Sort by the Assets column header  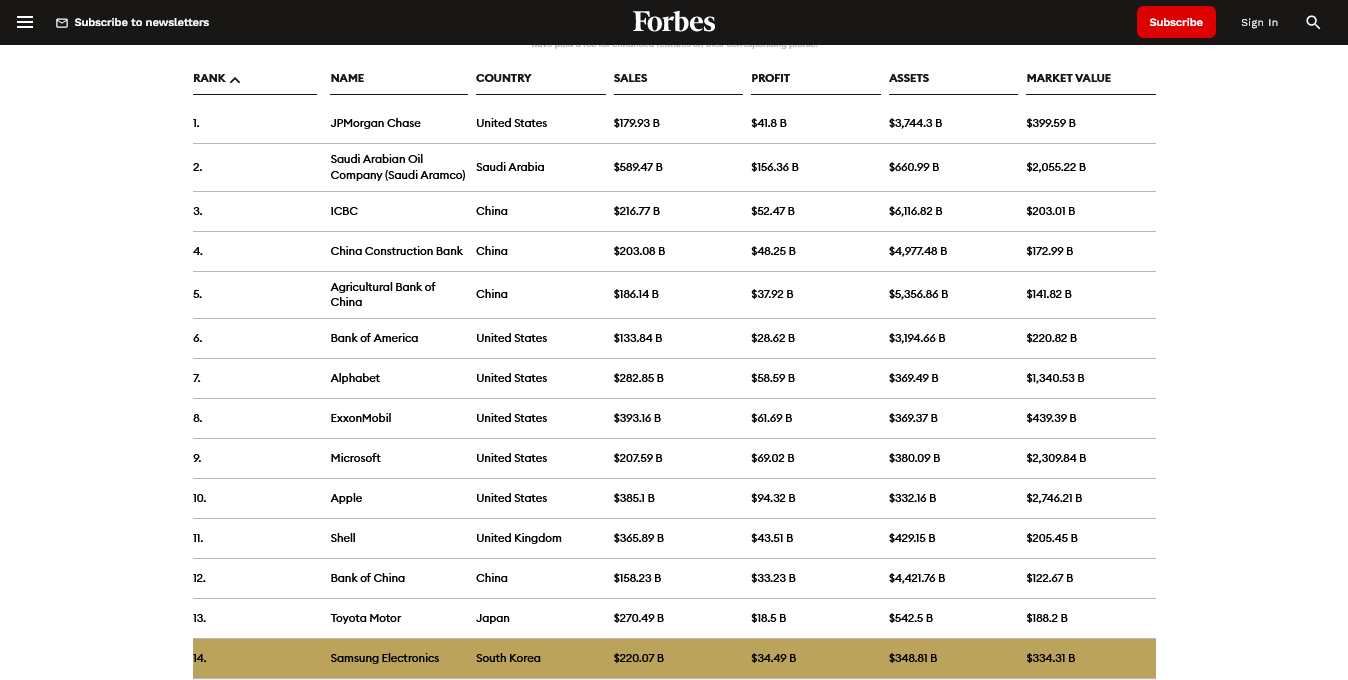tap(908, 78)
